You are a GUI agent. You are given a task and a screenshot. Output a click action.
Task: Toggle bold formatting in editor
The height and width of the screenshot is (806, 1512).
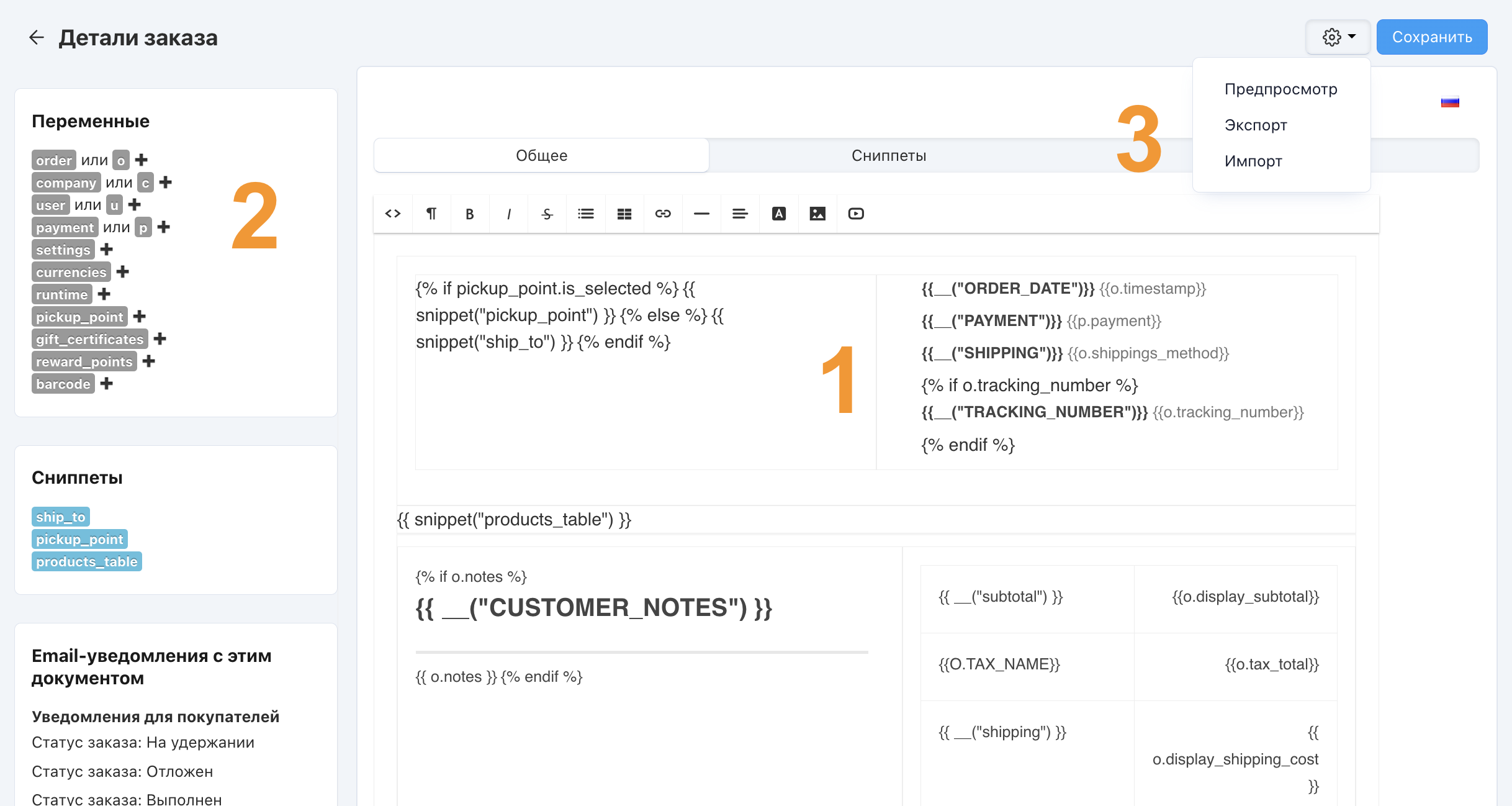pyautogui.click(x=470, y=214)
